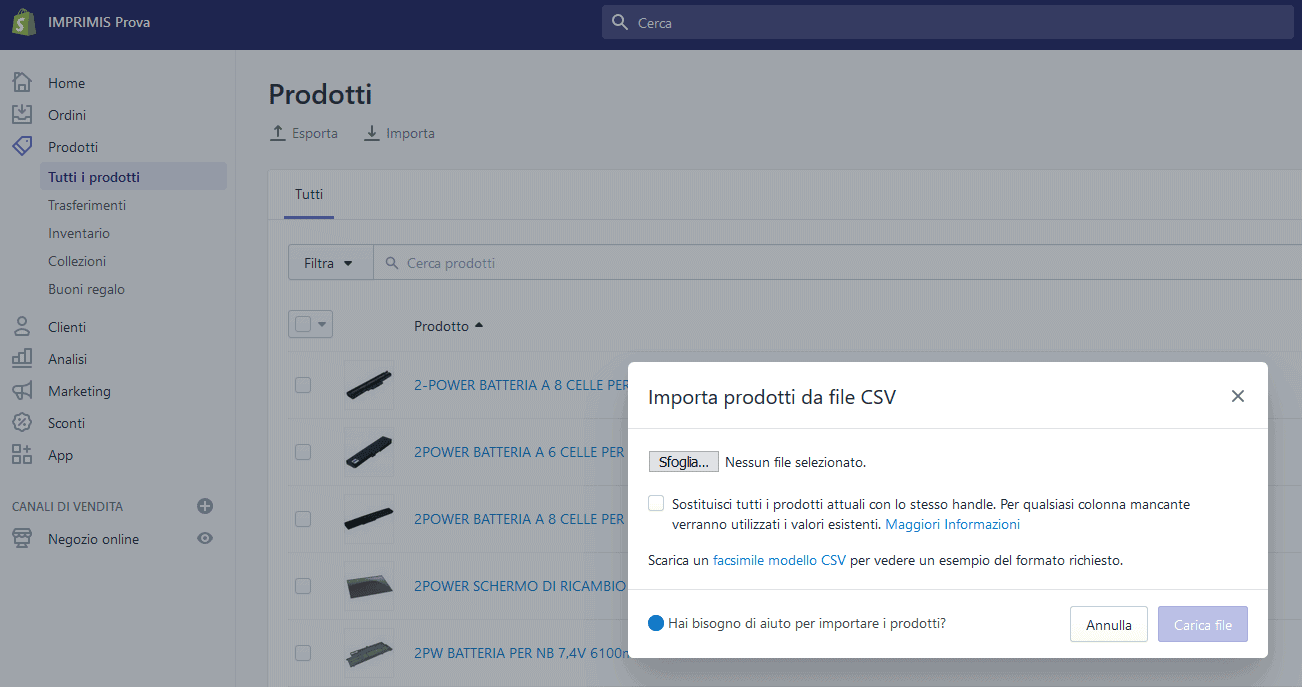The height and width of the screenshot is (687, 1302).
Task: Sort by Prodotto column header
Action: point(448,326)
